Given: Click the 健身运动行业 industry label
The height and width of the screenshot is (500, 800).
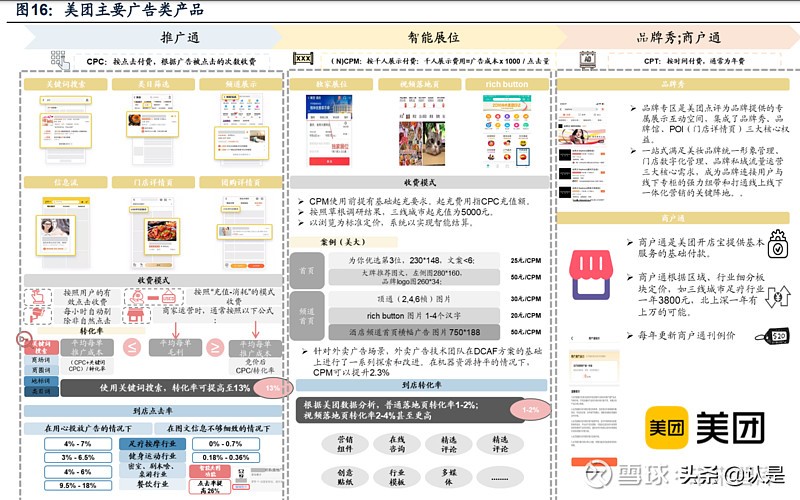Looking at the screenshot, I should 152,456.
